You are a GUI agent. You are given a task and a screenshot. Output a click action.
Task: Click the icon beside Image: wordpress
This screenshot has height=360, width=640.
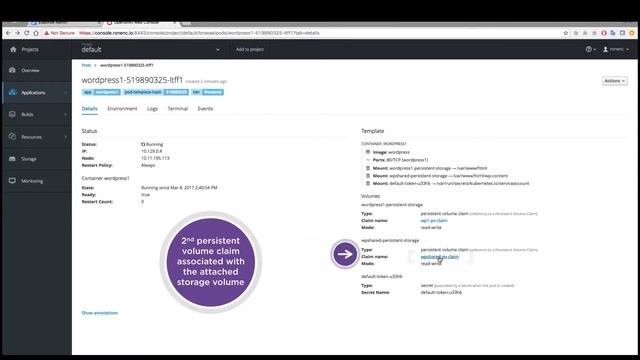[368, 152]
